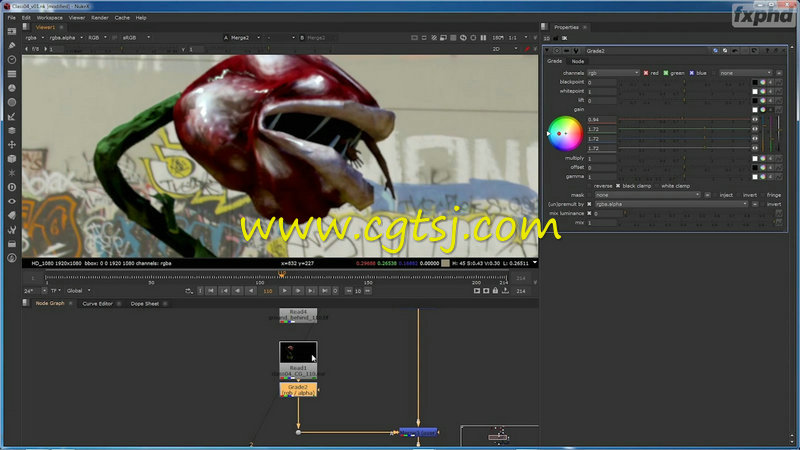Step forward one frame
The width and height of the screenshot is (800, 450).
(x=298, y=291)
